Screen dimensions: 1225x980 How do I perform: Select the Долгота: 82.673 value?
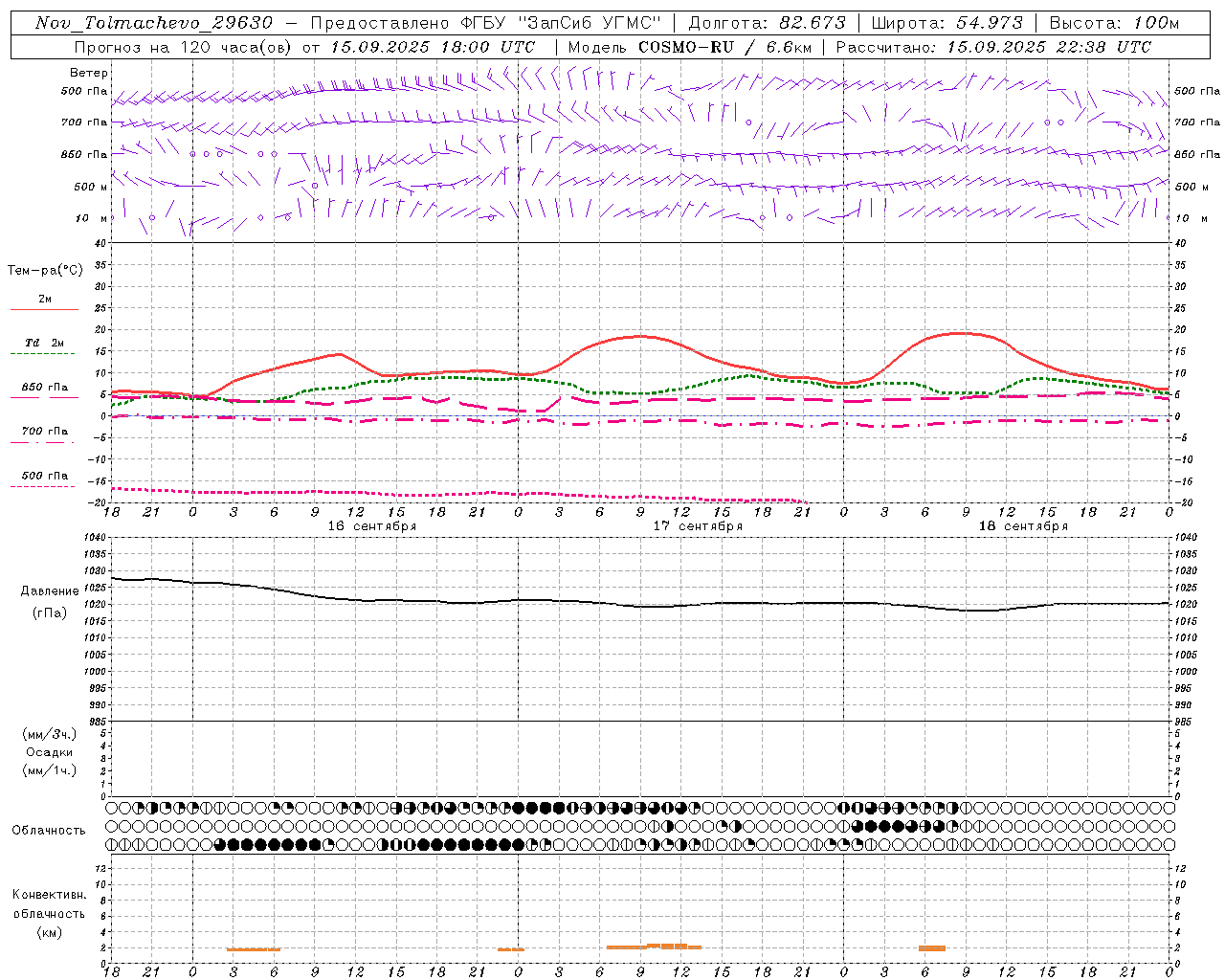pos(768,23)
